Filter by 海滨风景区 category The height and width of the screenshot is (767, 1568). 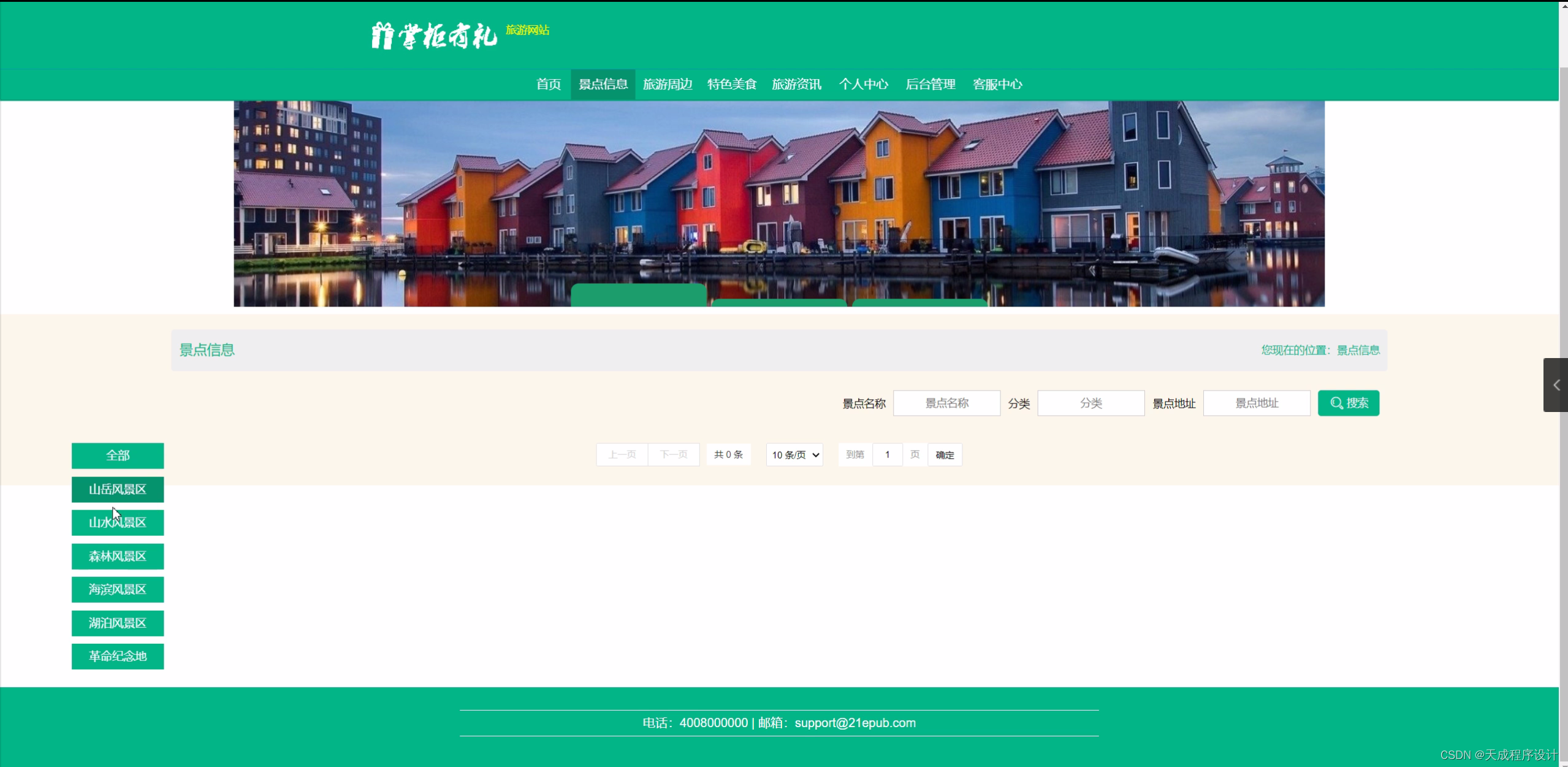click(x=118, y=590)
